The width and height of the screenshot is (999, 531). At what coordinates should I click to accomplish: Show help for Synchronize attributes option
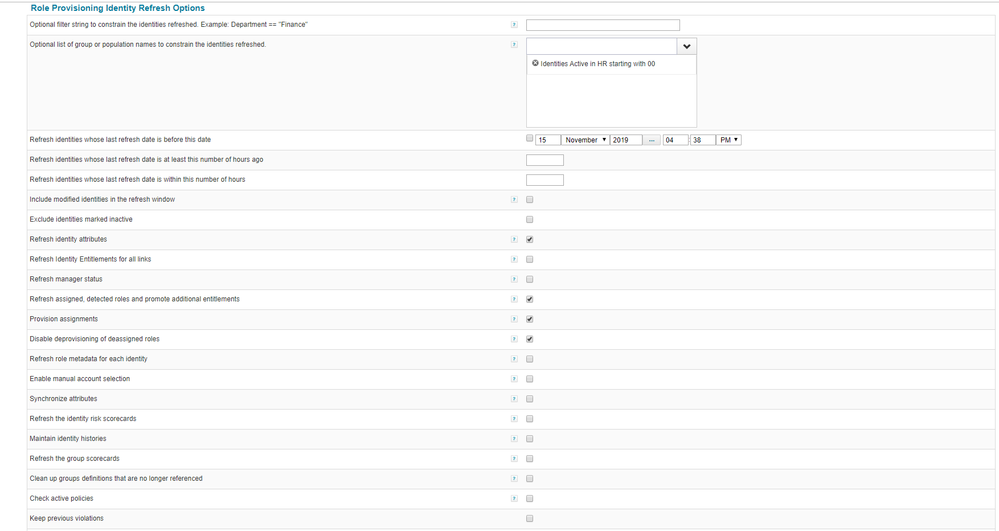pos(514,399)
